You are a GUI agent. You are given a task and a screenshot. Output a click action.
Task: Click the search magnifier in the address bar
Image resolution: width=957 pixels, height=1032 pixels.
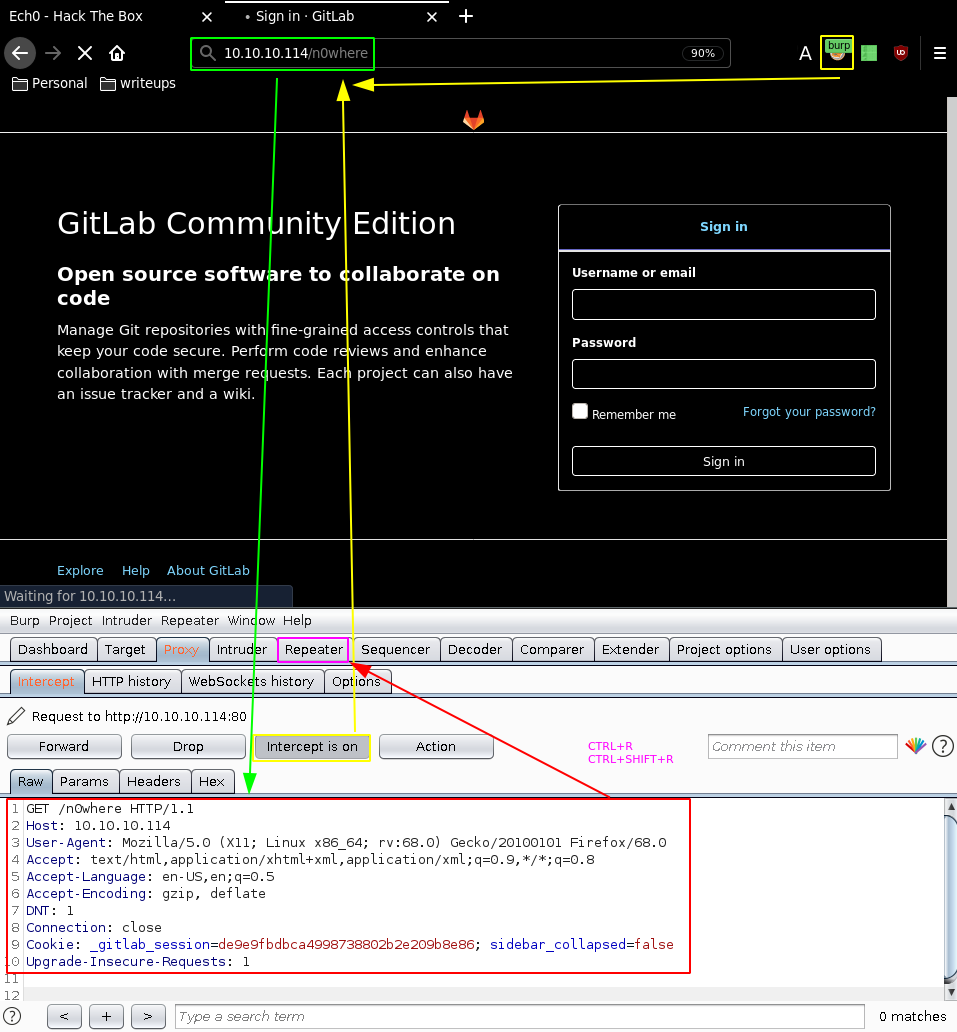click(207, 53)
